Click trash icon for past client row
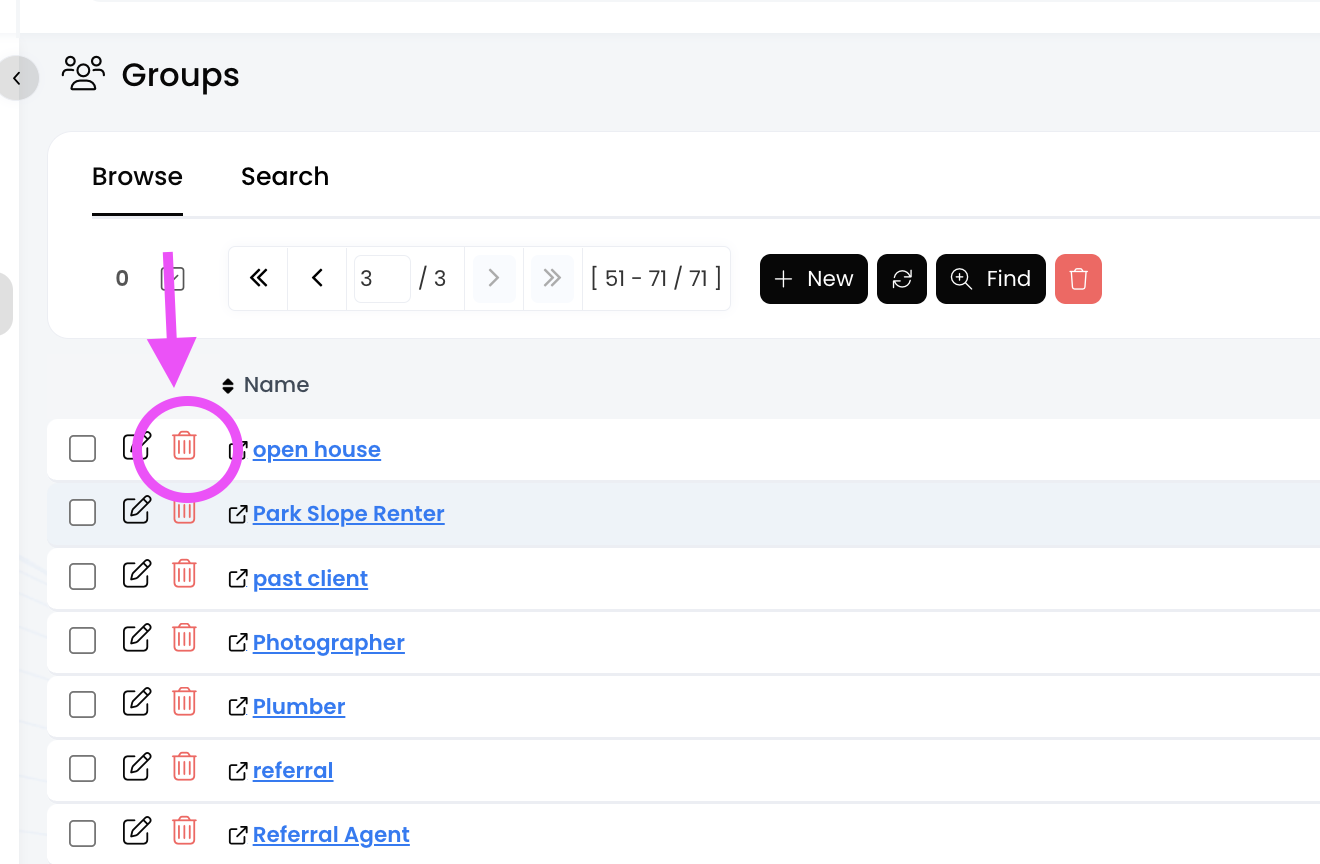 click(x=184, y=574)
